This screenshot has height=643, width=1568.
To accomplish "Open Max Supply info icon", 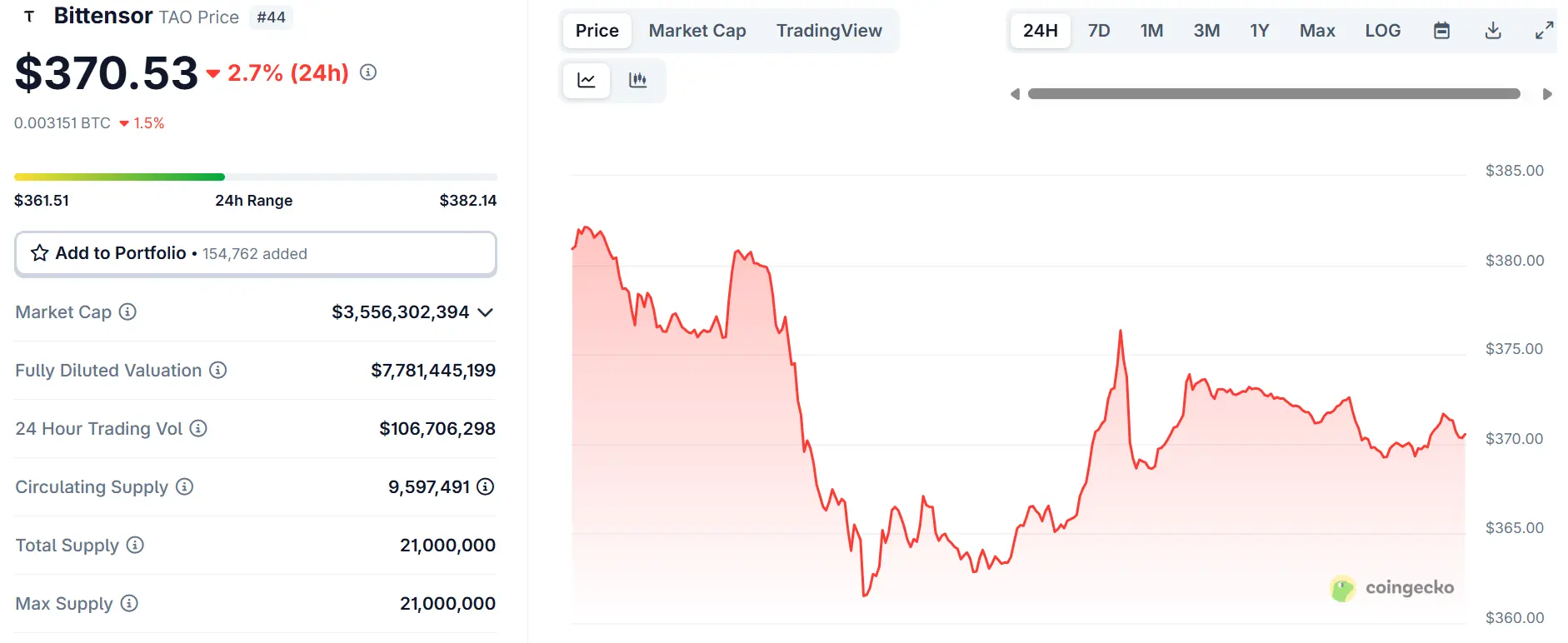I will (129, 603).
